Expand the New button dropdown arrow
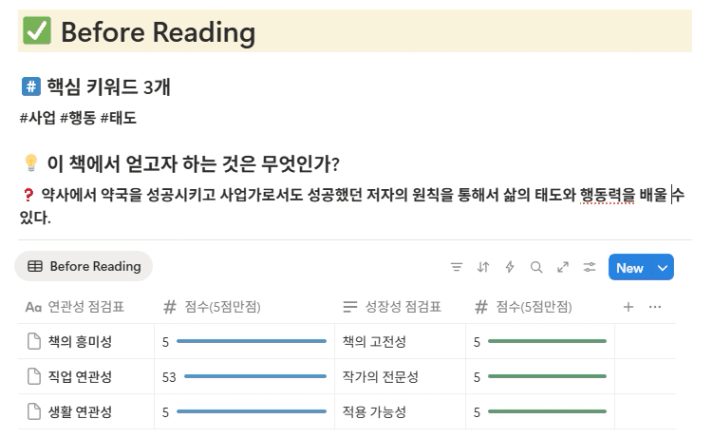Image resolution: width=713 pixels, height=438 pixels. click(x=661, y=268)
